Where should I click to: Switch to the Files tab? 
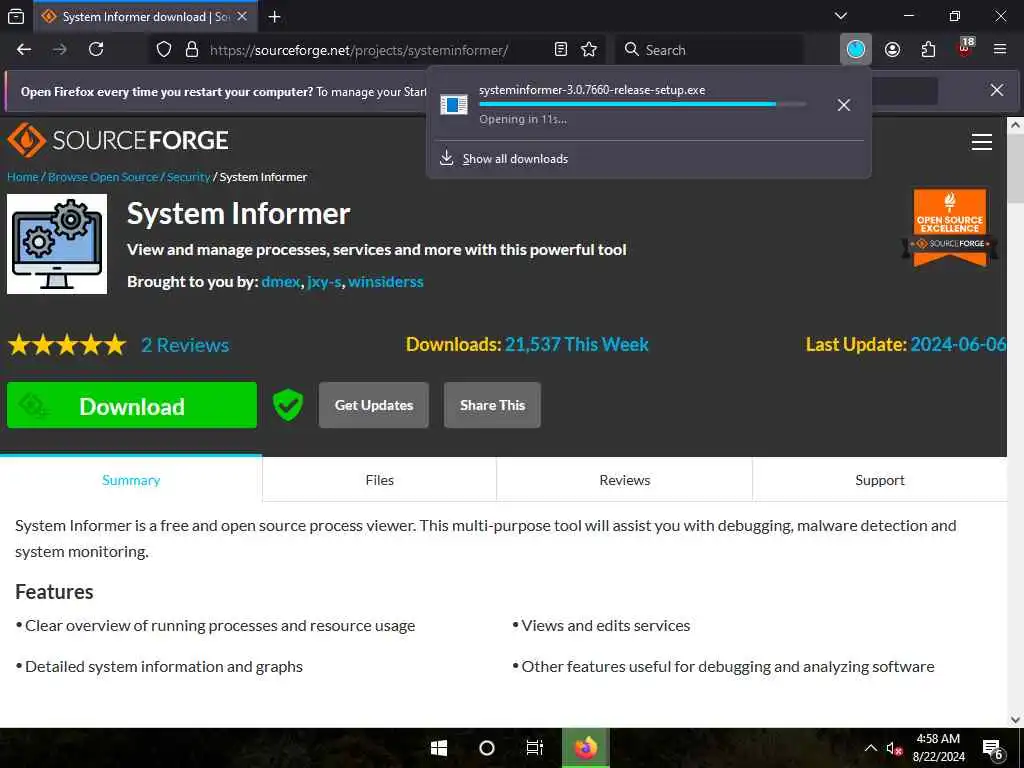click(x=379, y=480)
